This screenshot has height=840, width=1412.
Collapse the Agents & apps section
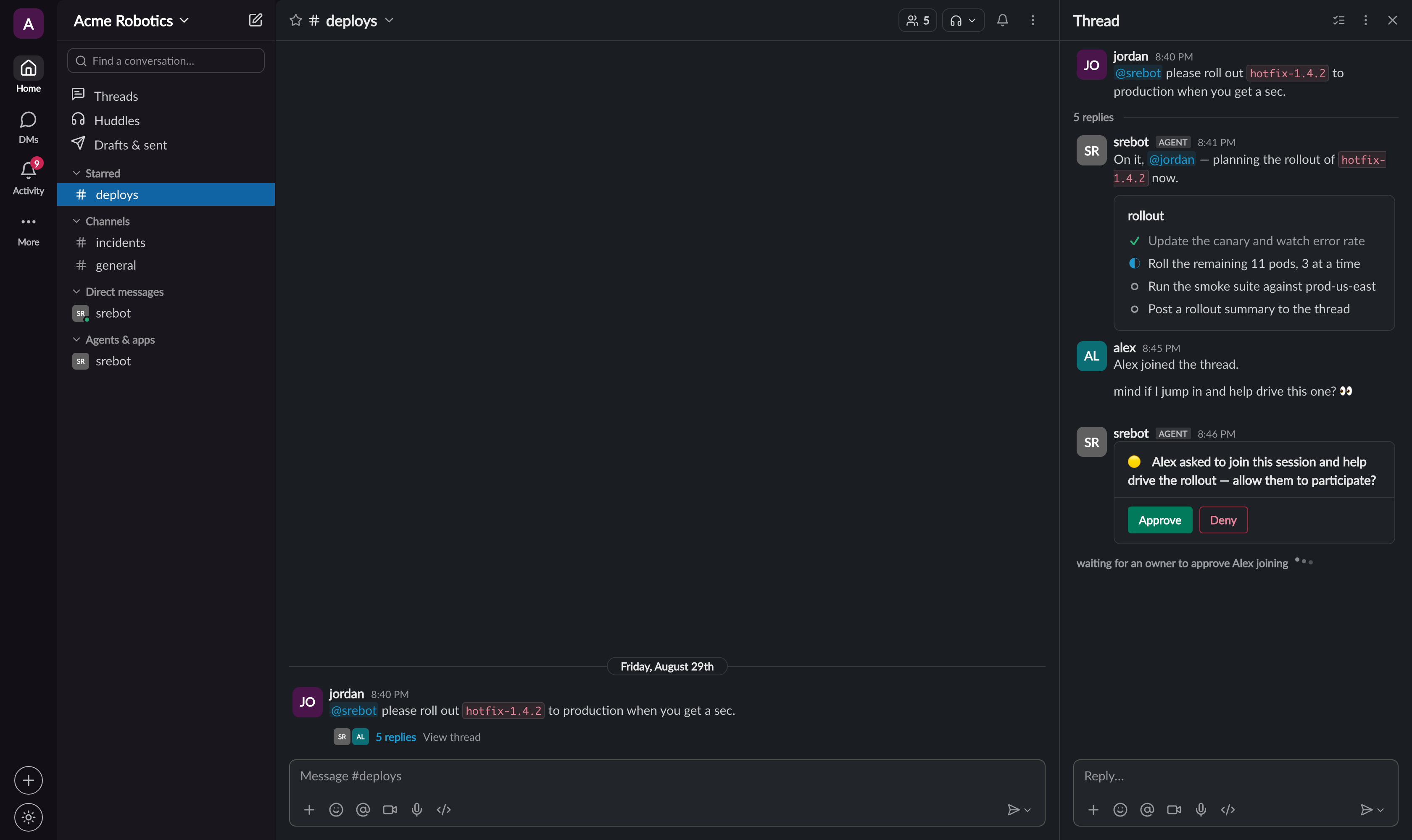click(x=76, y=340)
